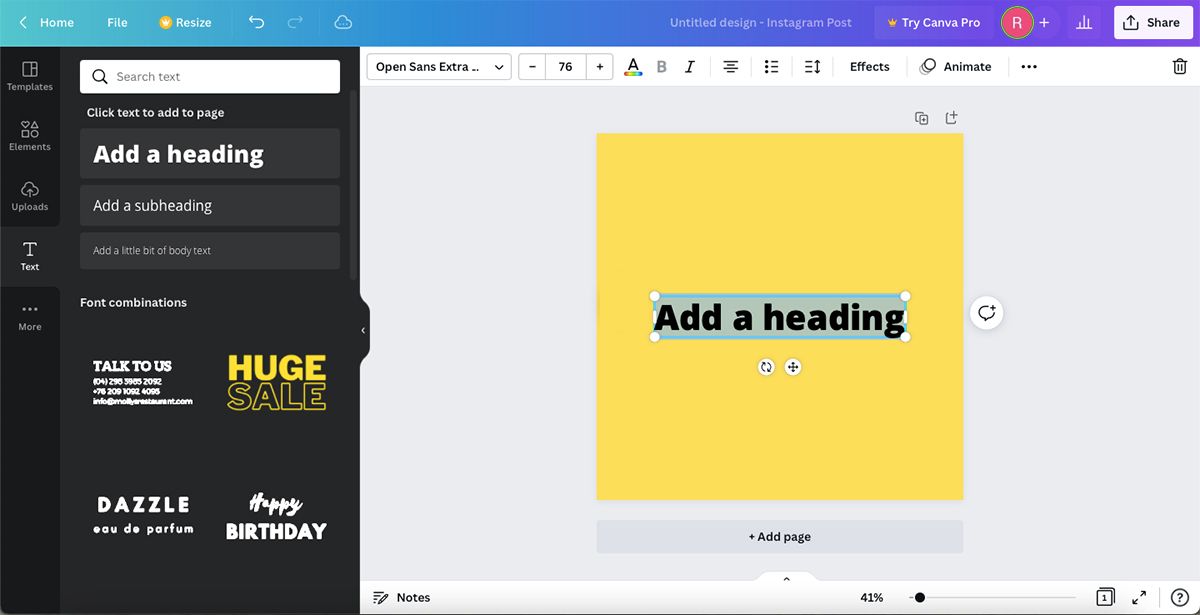This screenshot has height=615, width=1200.
Task: Click the comment bubble icon beside canvas
Action: pos(987,313)
